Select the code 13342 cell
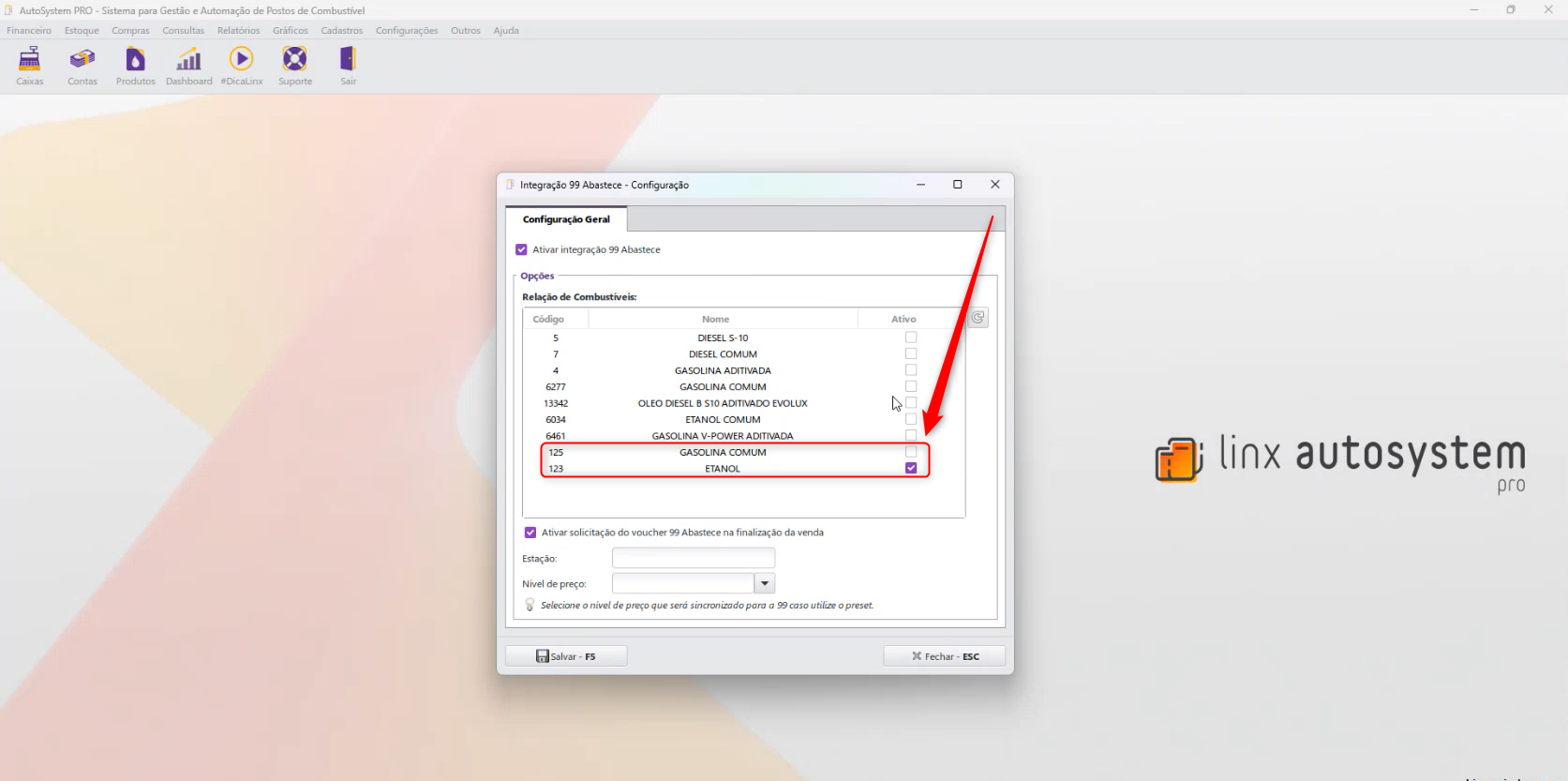The width and height of the screenshot is (1568, 781). tap(556, 403)
